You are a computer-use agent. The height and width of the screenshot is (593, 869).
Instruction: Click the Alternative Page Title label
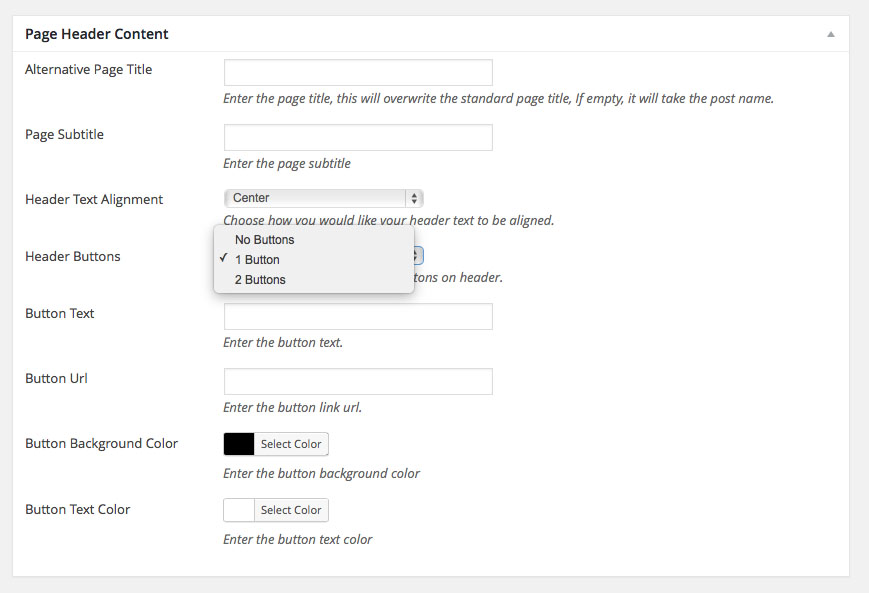click(x=88, y=70)
